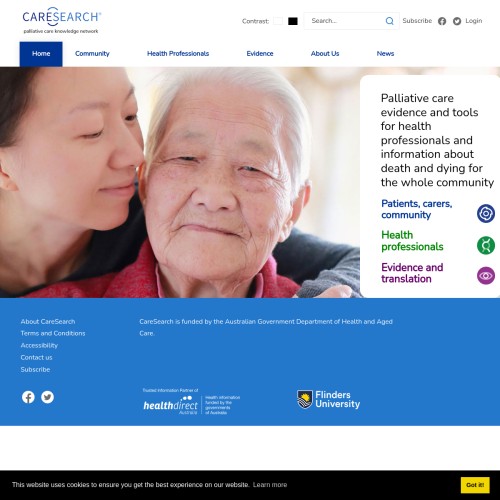Open the Login link
The image size is (500, 500).
tap(474, 21)
